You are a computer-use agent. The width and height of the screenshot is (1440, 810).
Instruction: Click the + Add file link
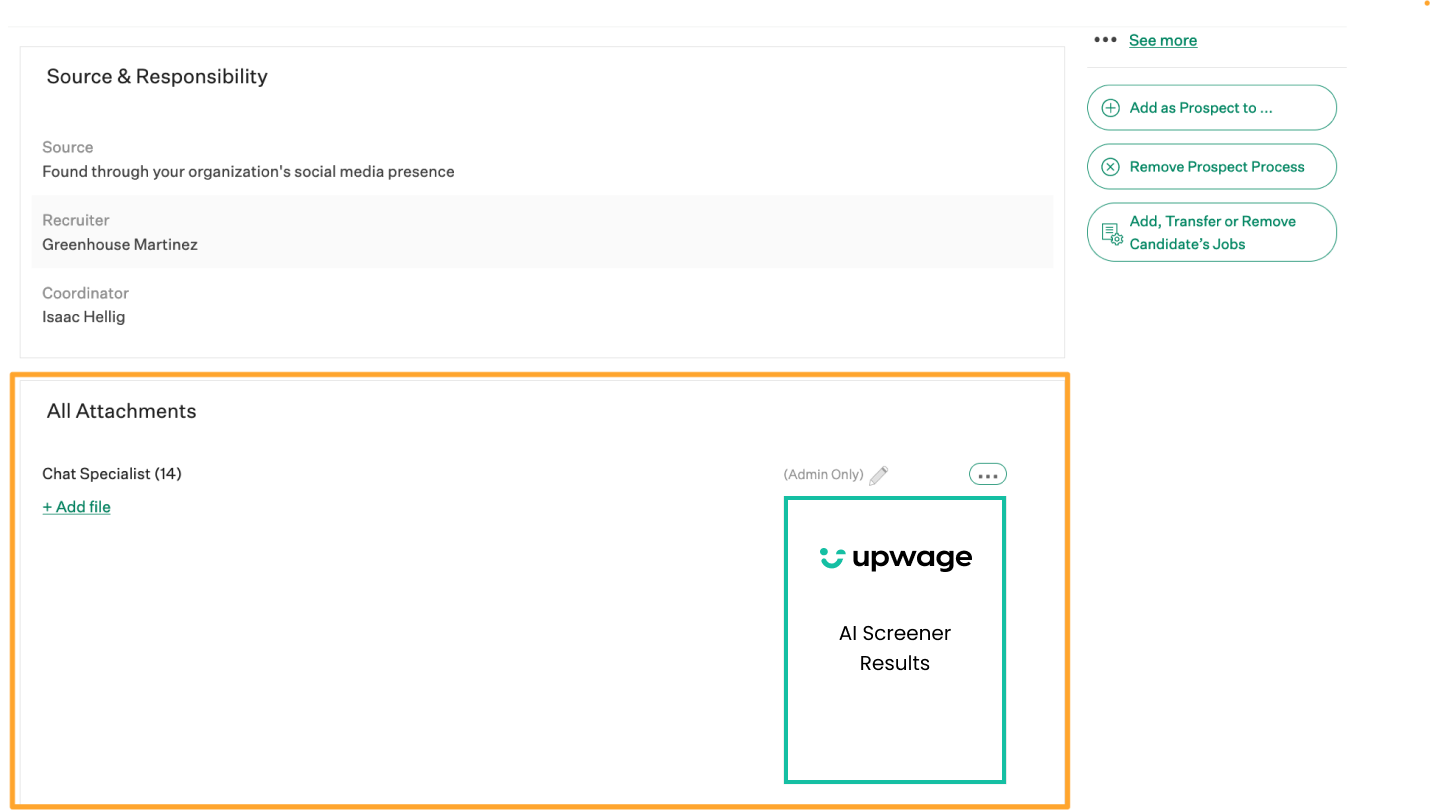pyautogui.click(x=76, y=507)
